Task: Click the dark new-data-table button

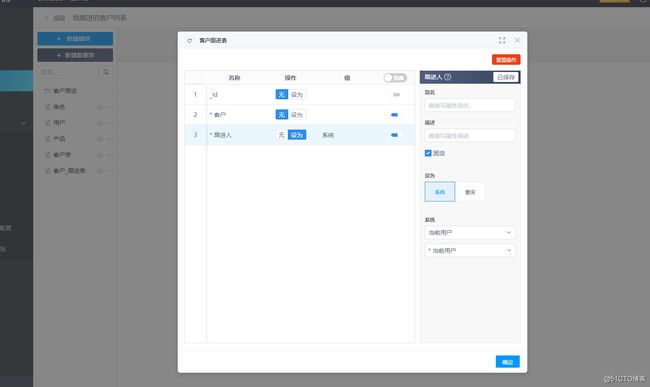Action: pyautogui.click(x=75, y=55)
